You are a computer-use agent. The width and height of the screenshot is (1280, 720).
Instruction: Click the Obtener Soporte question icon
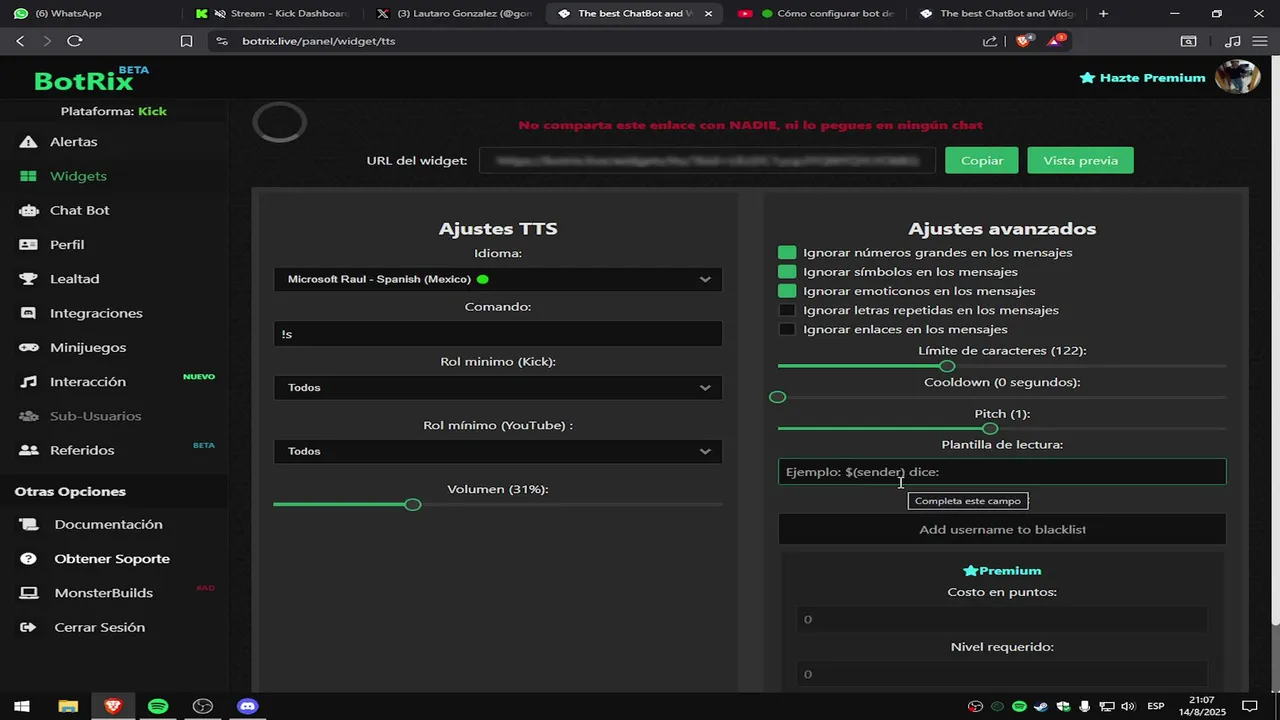[x=29, y=559]
